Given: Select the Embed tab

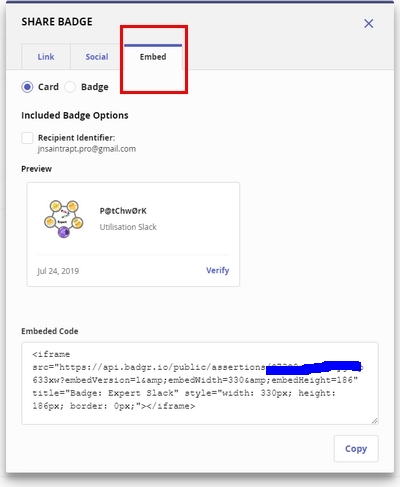Looking at the screenshot, I should pyautogui.click(x=153, y=57).
